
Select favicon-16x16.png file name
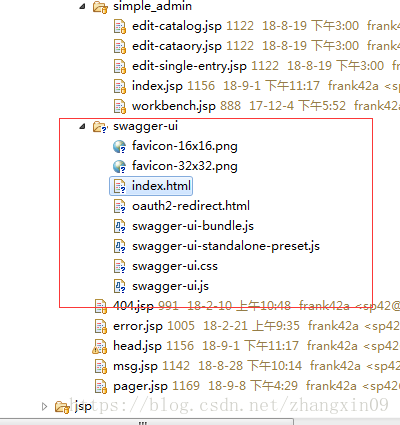pos(185,146)
